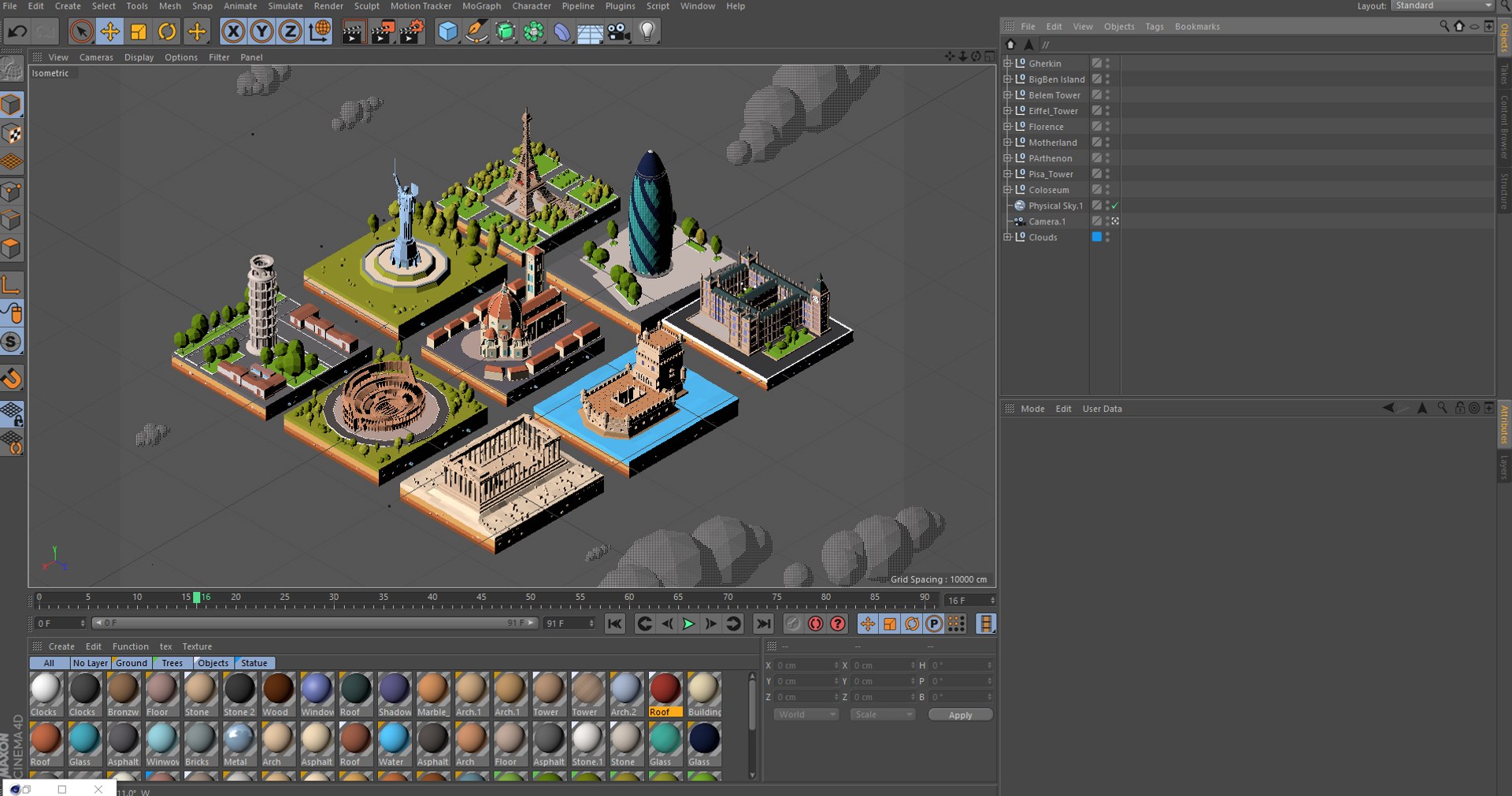Select the Wood material
Viewport: 1512px width, 796px height.
(277, 694)
